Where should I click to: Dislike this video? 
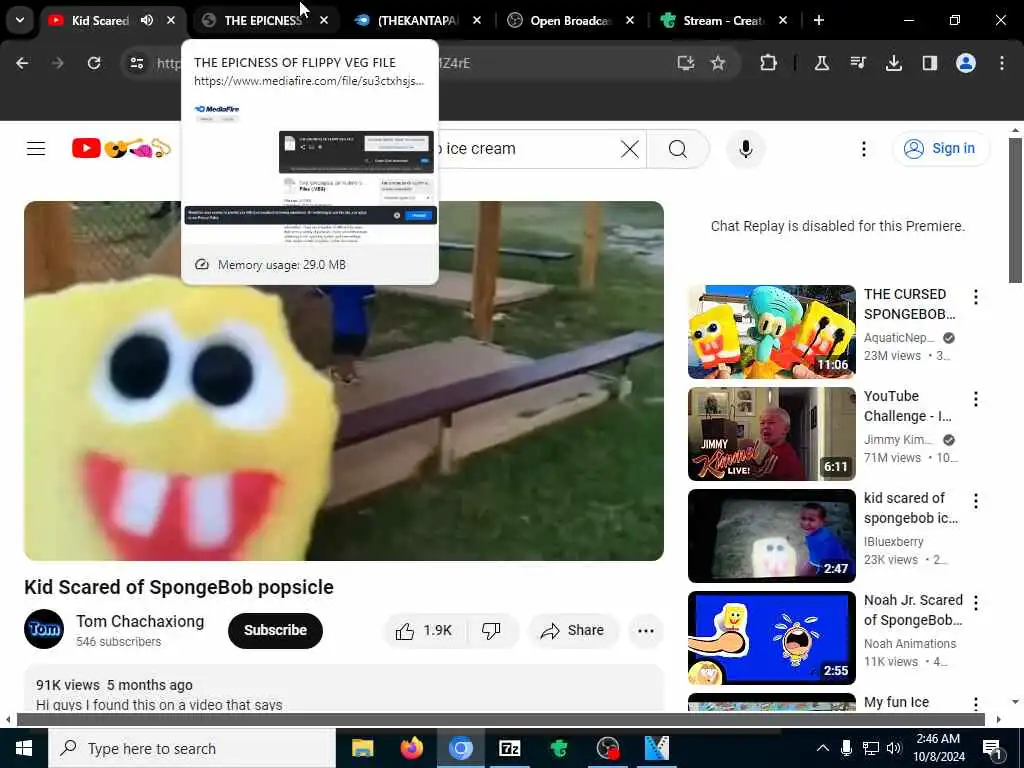491,630
